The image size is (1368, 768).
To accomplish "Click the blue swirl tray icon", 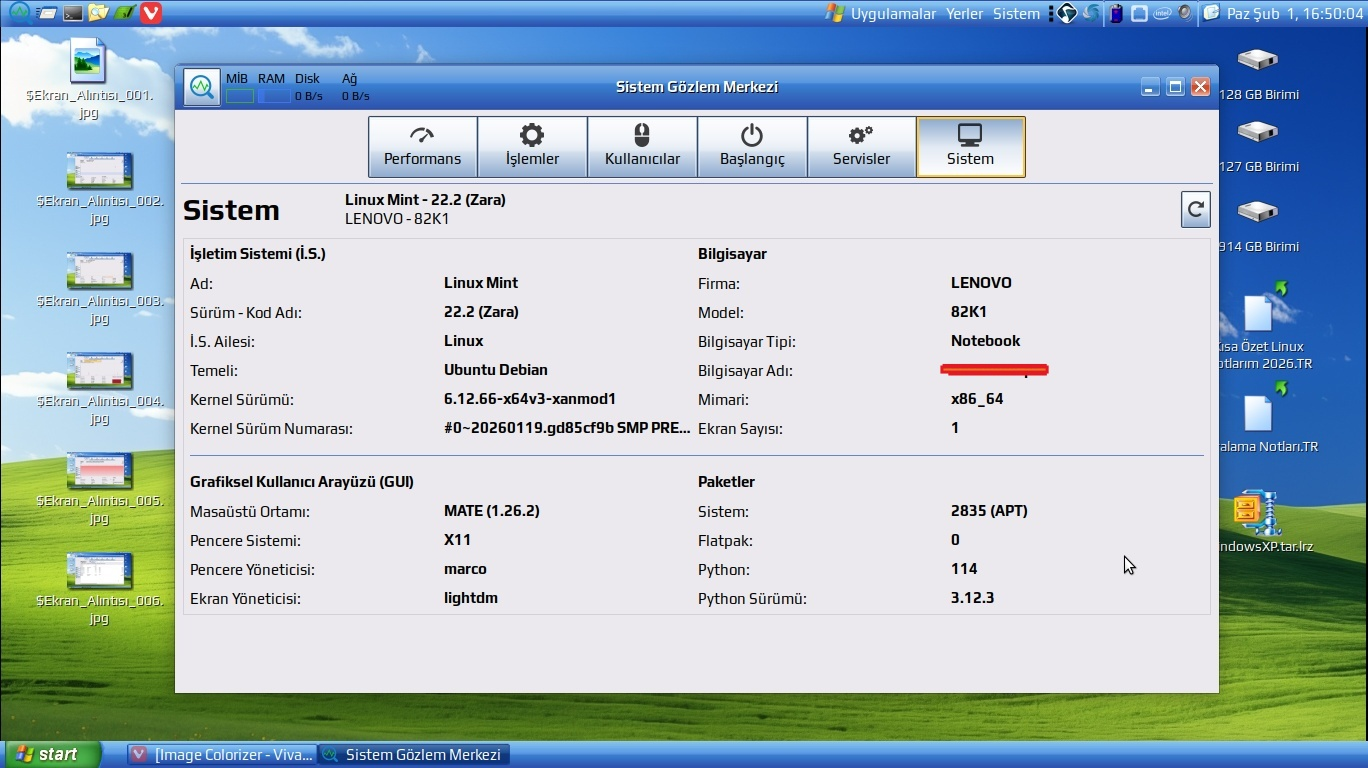I will (1091, 14).
